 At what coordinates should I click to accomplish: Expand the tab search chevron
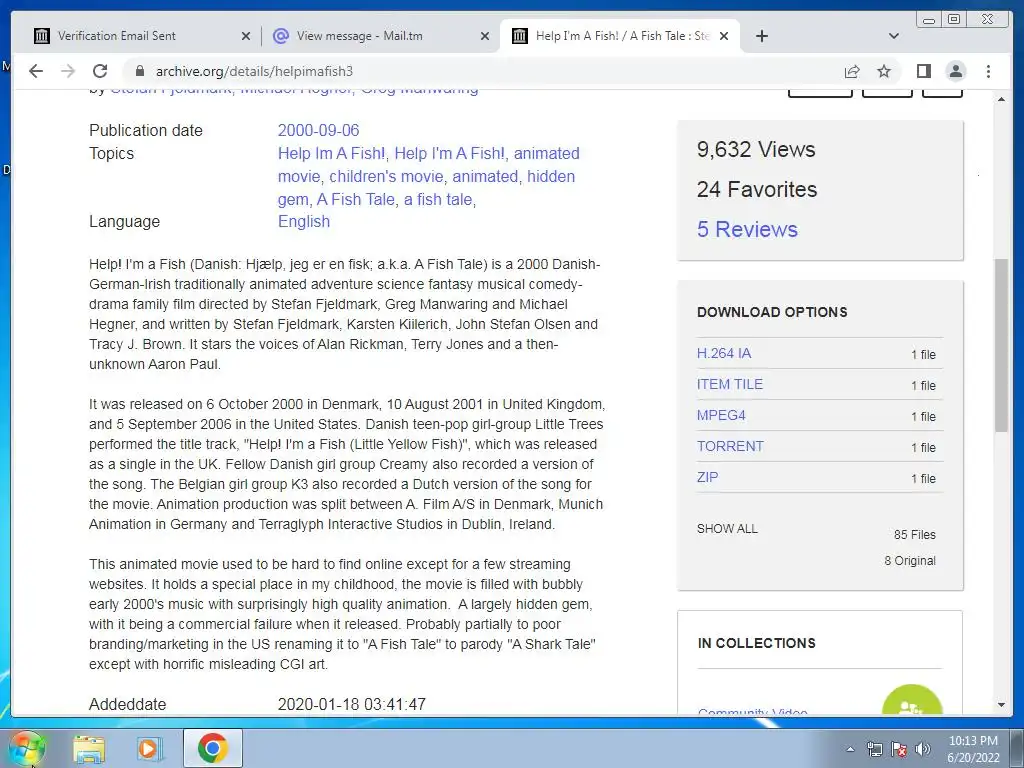click(x=894, y=36)
